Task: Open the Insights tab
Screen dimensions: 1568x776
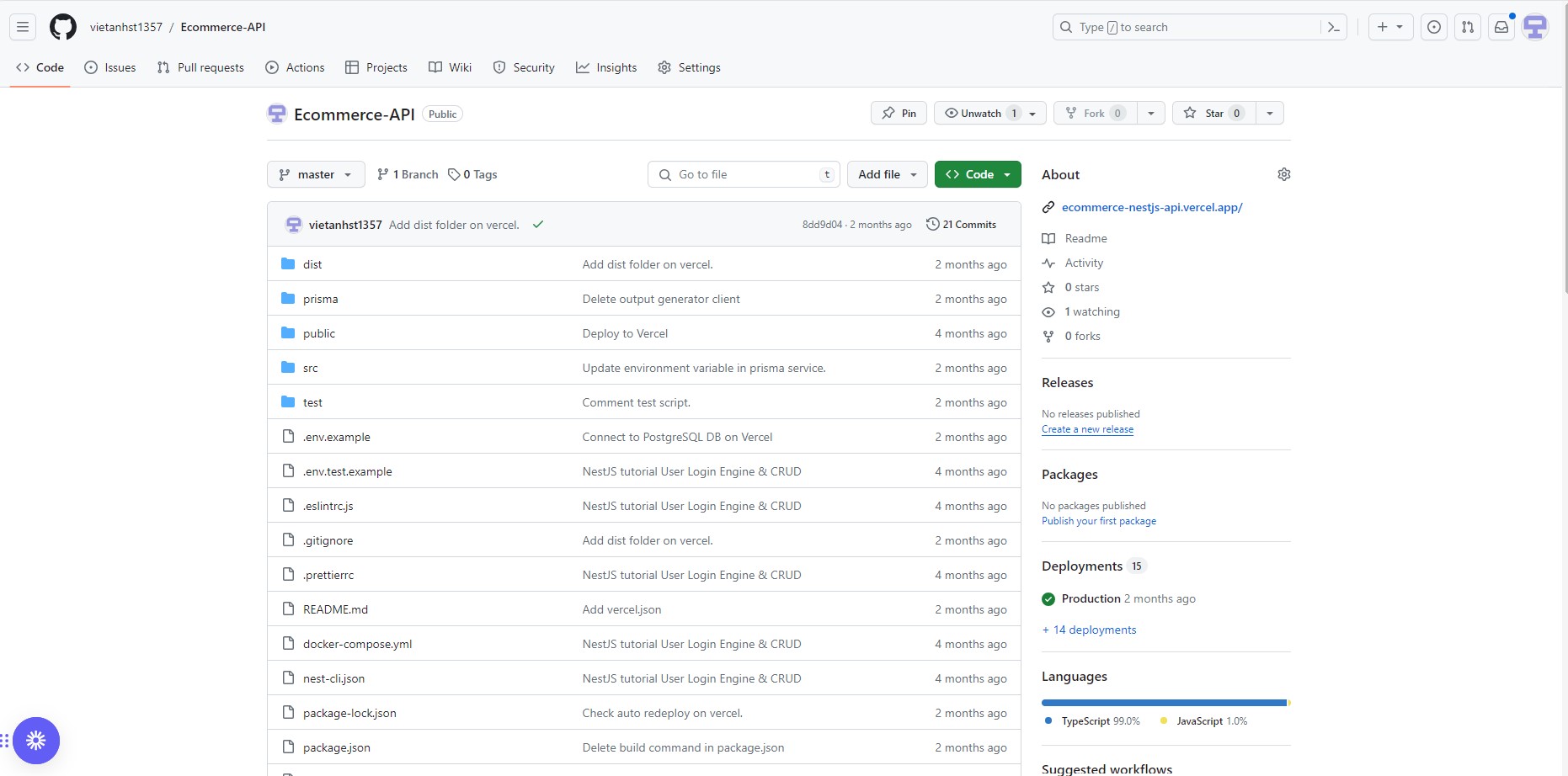Action: tap(606, 67)
